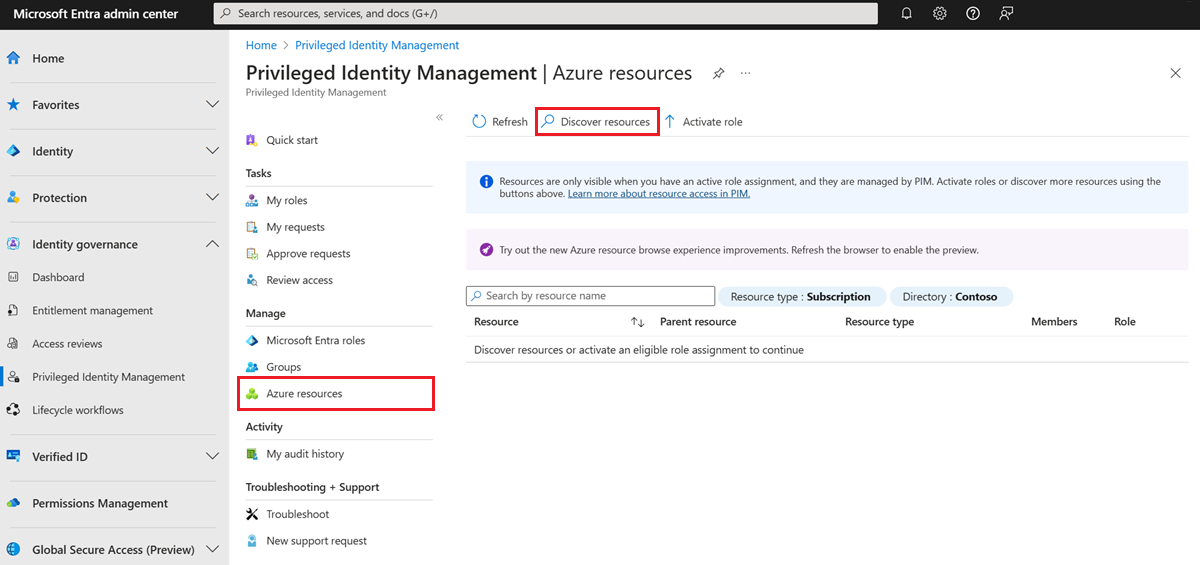Open the more options ellipsis
Screen dimensions: 1200x565
[745, 74]
